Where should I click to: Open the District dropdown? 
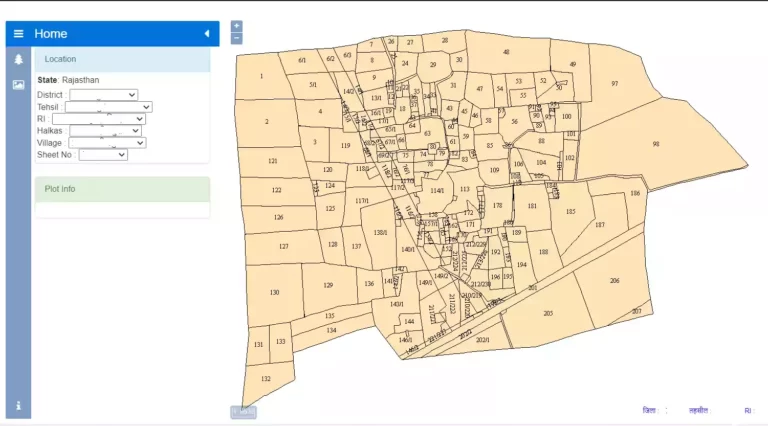(x=103, y=95)
